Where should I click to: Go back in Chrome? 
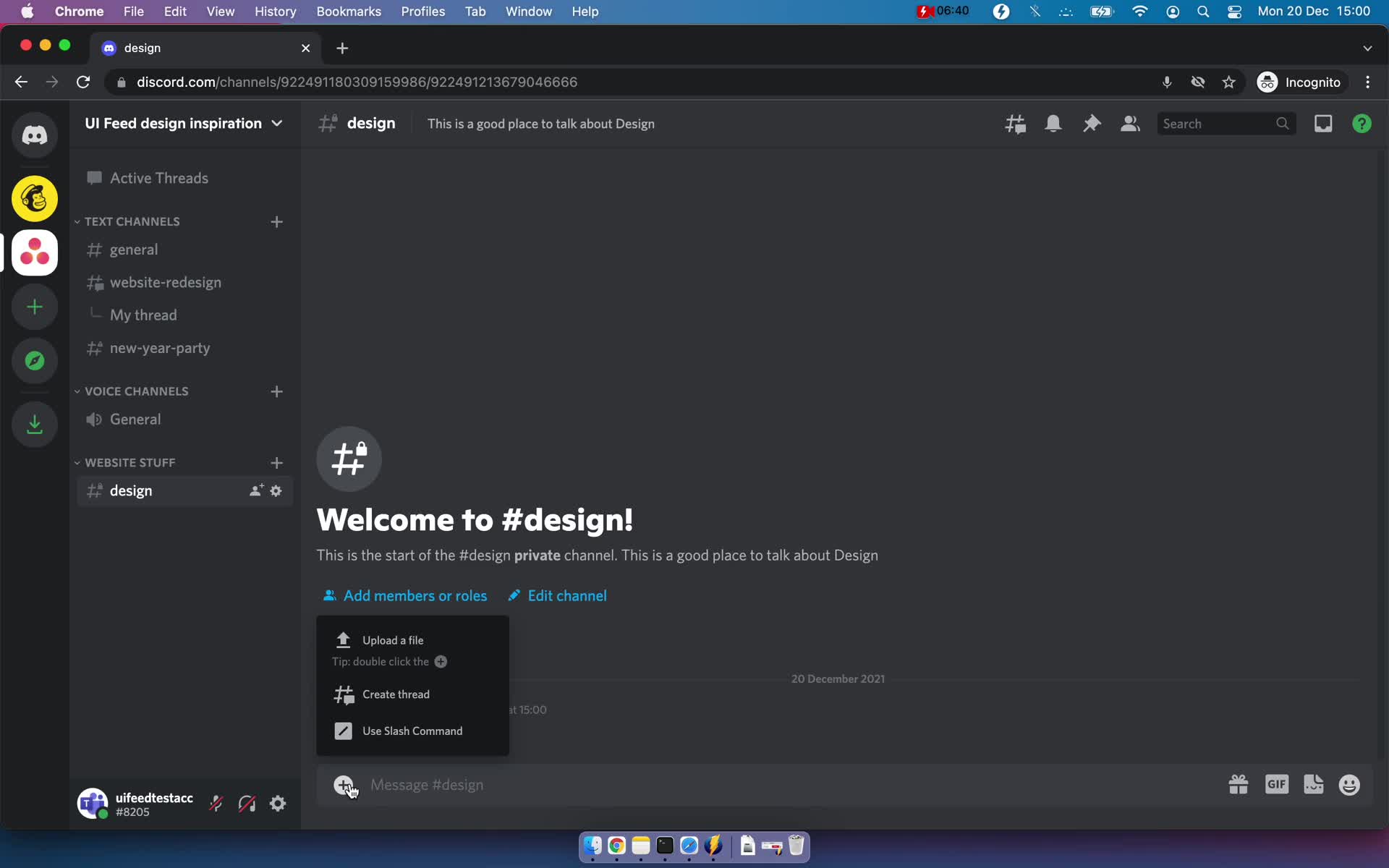click(x=21, y=82)
